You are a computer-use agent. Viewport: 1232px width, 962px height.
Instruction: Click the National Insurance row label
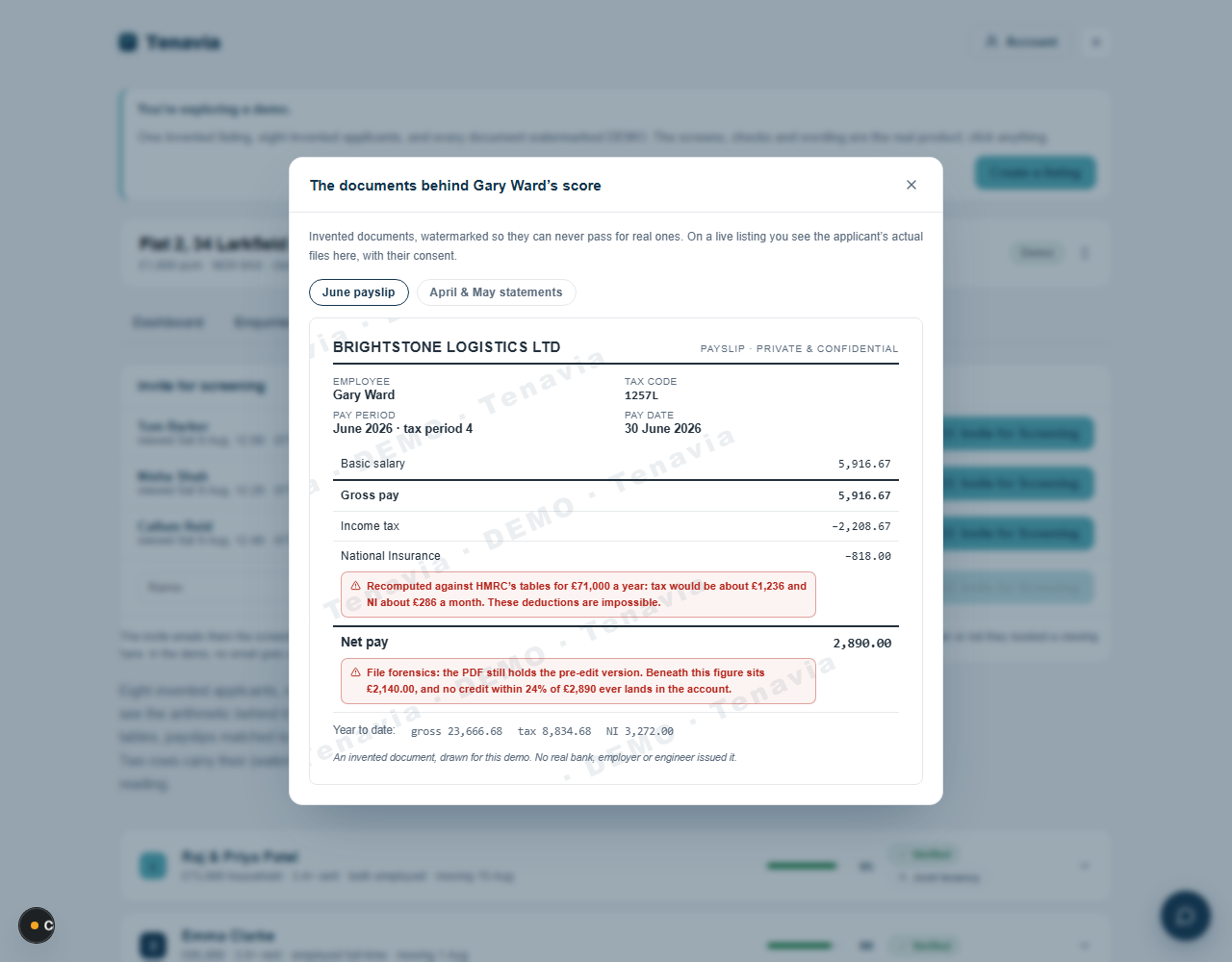pyautogui.click(x=391, y=556)
